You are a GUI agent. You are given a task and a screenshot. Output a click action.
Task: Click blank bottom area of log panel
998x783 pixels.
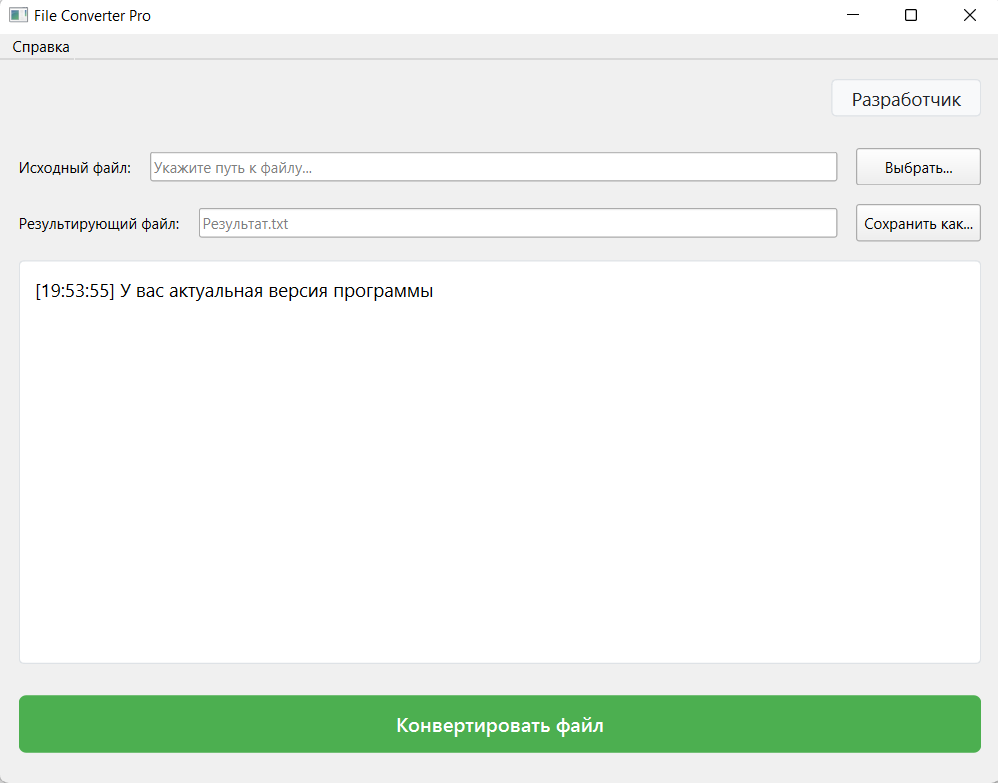(x=499, y=620)
